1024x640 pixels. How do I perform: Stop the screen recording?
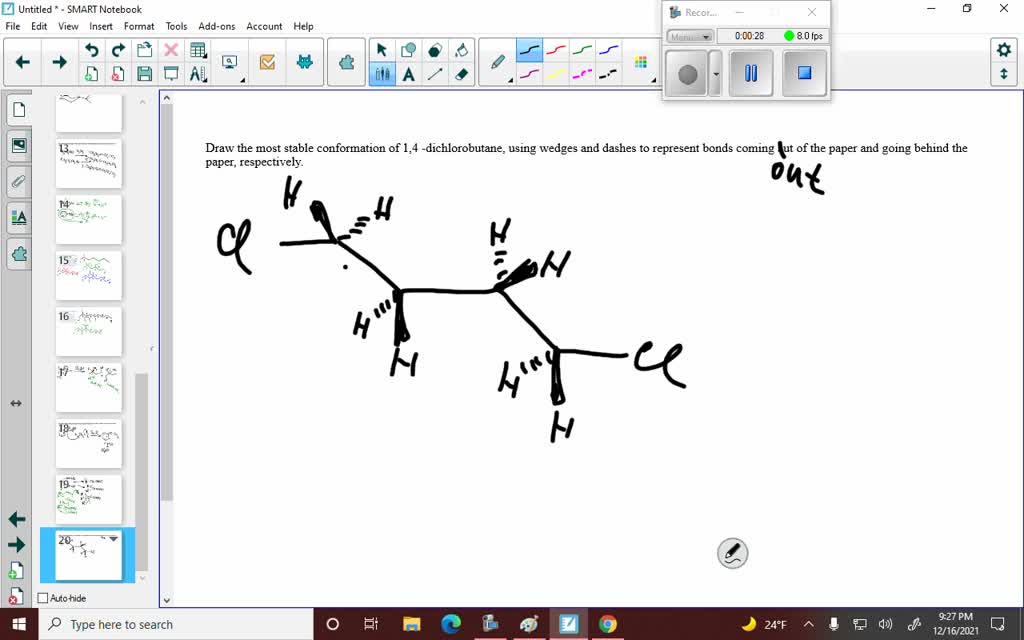click(804, 72)
